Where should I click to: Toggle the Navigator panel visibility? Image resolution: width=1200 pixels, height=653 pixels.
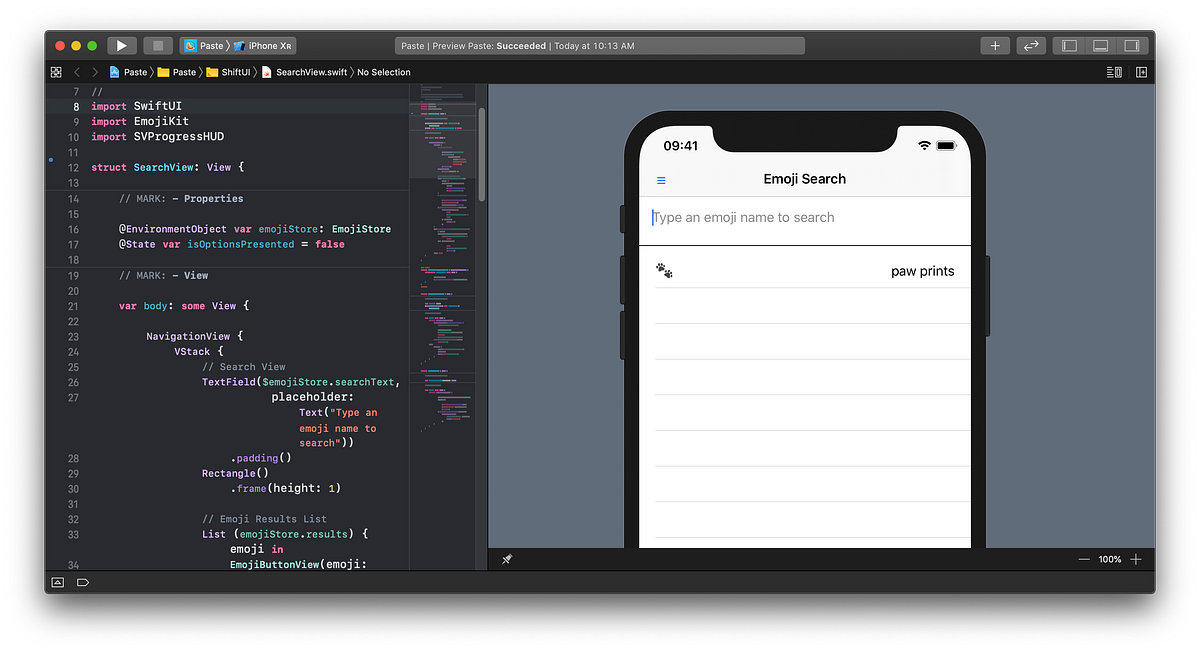tap(1068, 45)
